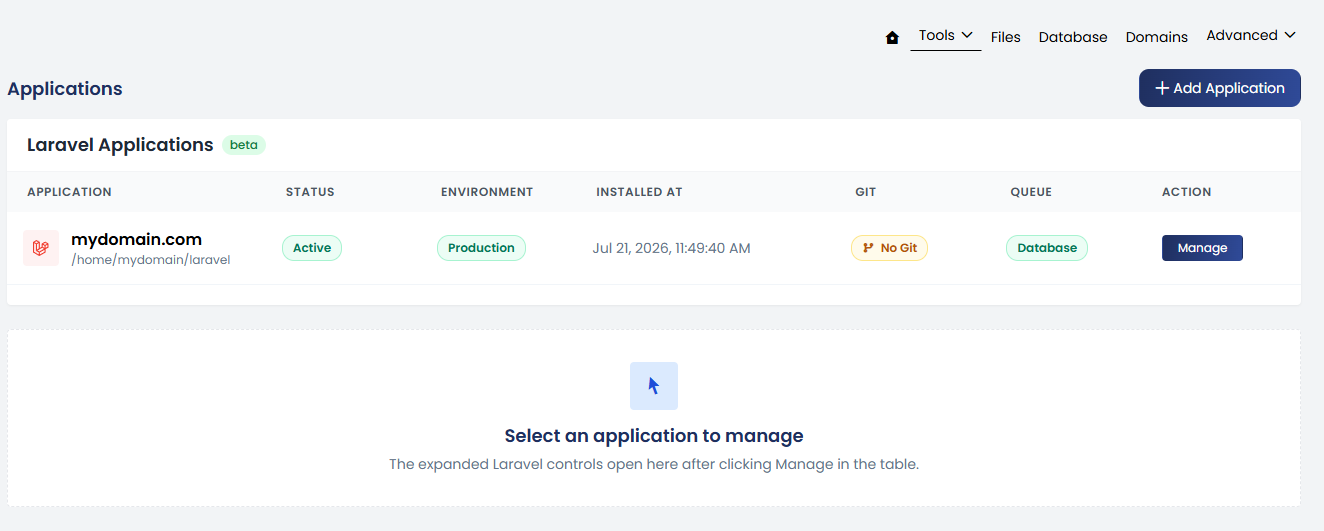Click the STATUS column header
The height and width of the screenshot is (531, 1324).
[310, 192]
